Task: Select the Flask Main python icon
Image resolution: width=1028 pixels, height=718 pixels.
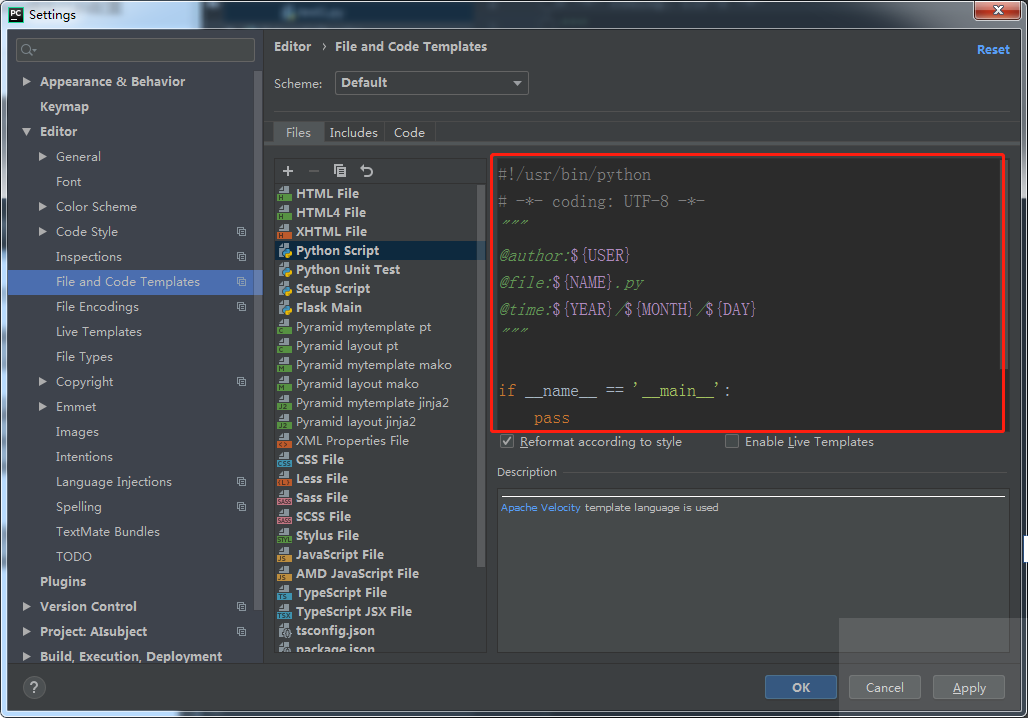Action: [285, 308]
